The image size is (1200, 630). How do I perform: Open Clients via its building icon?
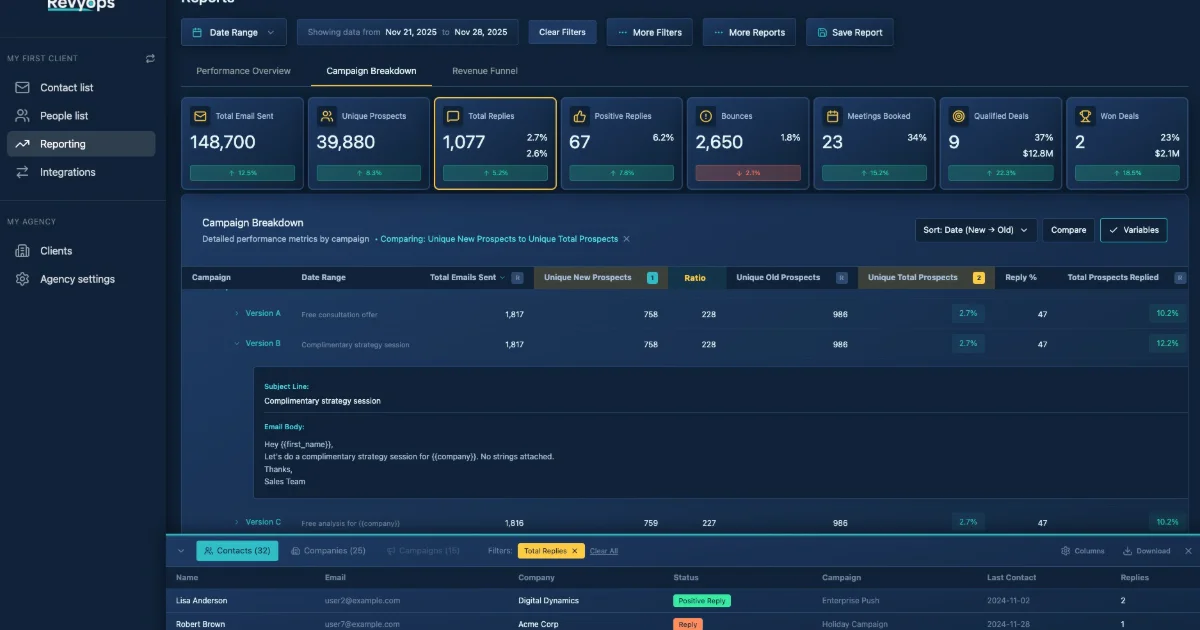pyautogui.click(x=22, y=251)
